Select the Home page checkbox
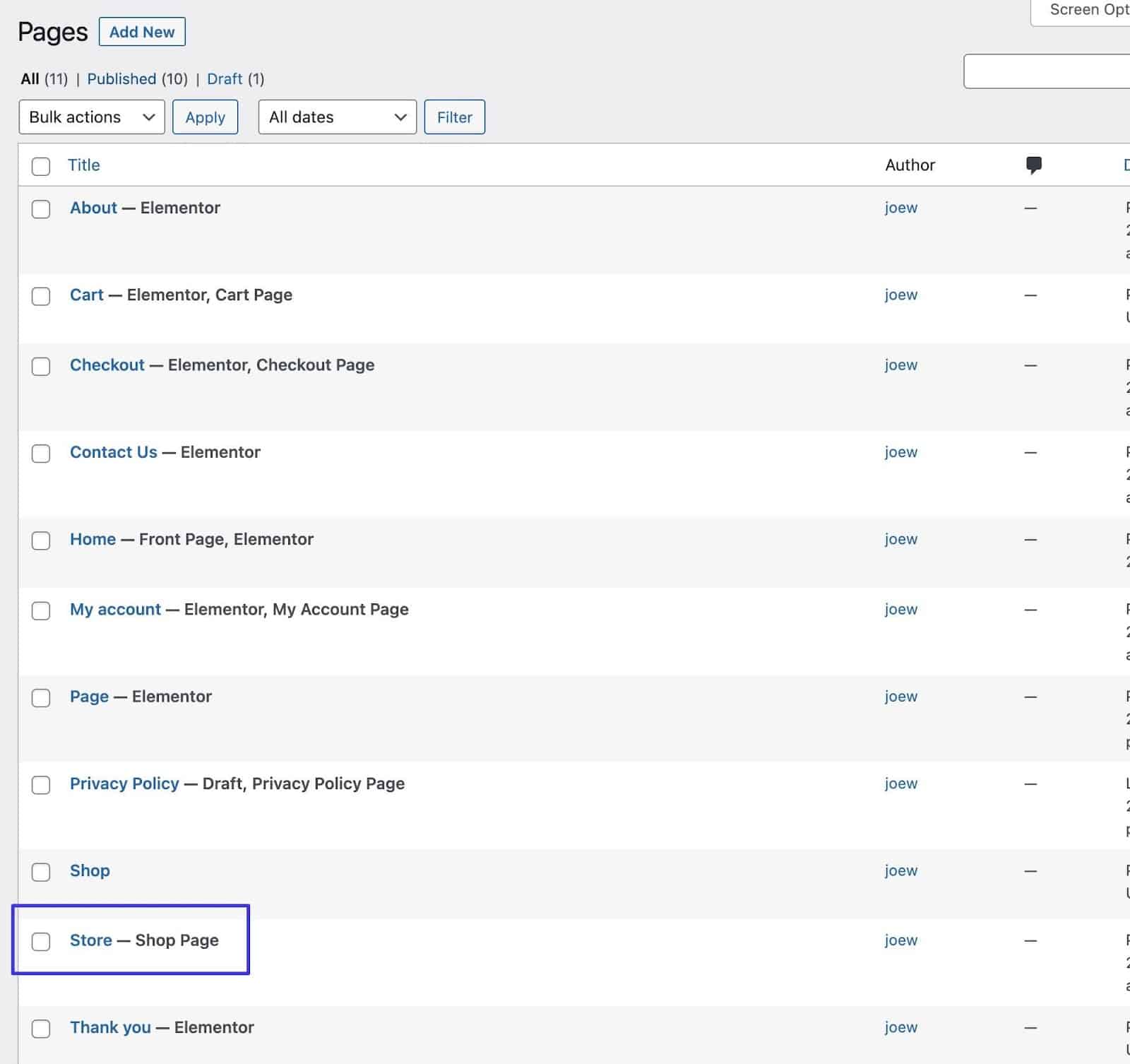 41,540
